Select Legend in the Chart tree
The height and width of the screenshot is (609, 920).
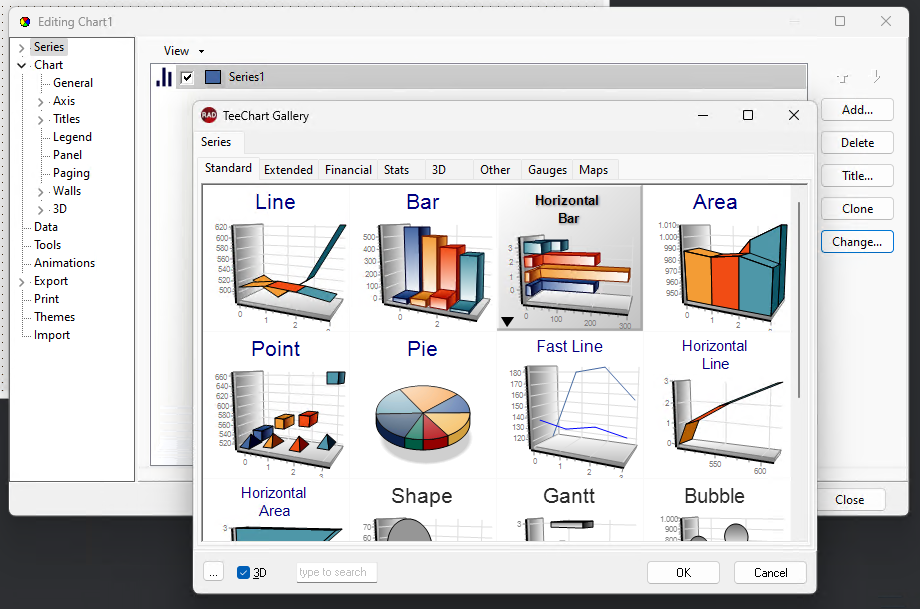click(x=72, y=137)
